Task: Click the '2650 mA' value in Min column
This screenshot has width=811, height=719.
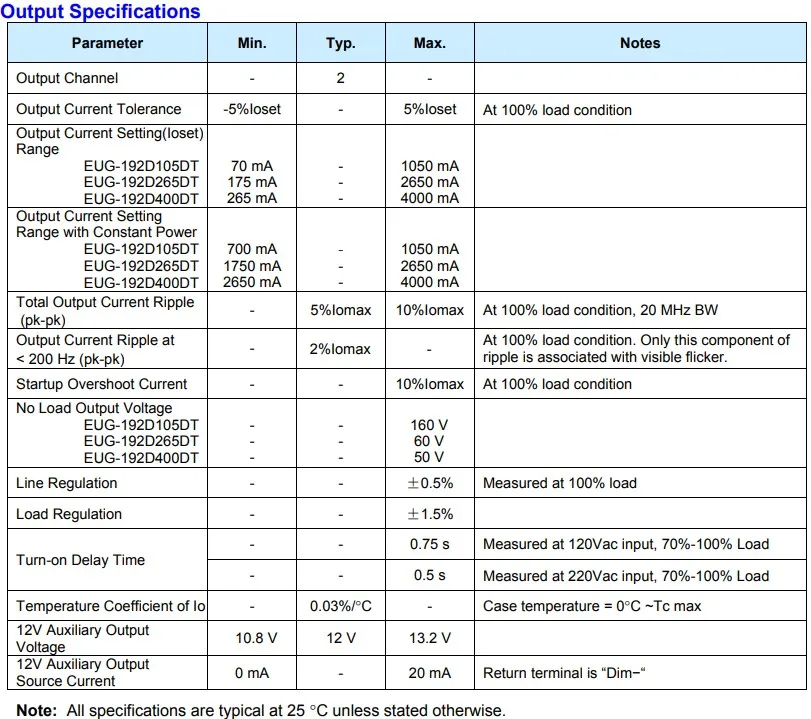Action: coord(252,282)
